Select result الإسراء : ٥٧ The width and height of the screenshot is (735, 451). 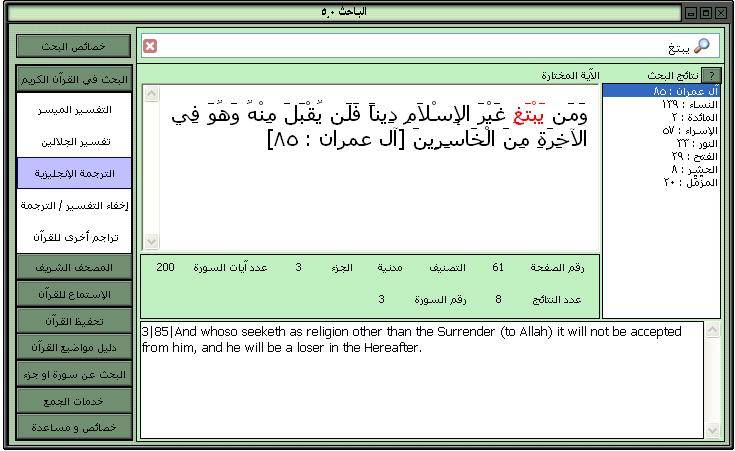[661, 130]
